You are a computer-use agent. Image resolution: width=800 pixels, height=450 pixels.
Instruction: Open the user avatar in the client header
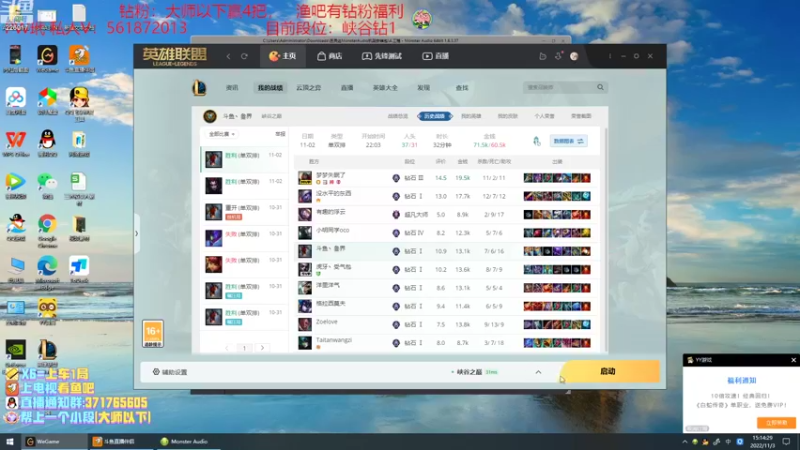pos(574,56)
